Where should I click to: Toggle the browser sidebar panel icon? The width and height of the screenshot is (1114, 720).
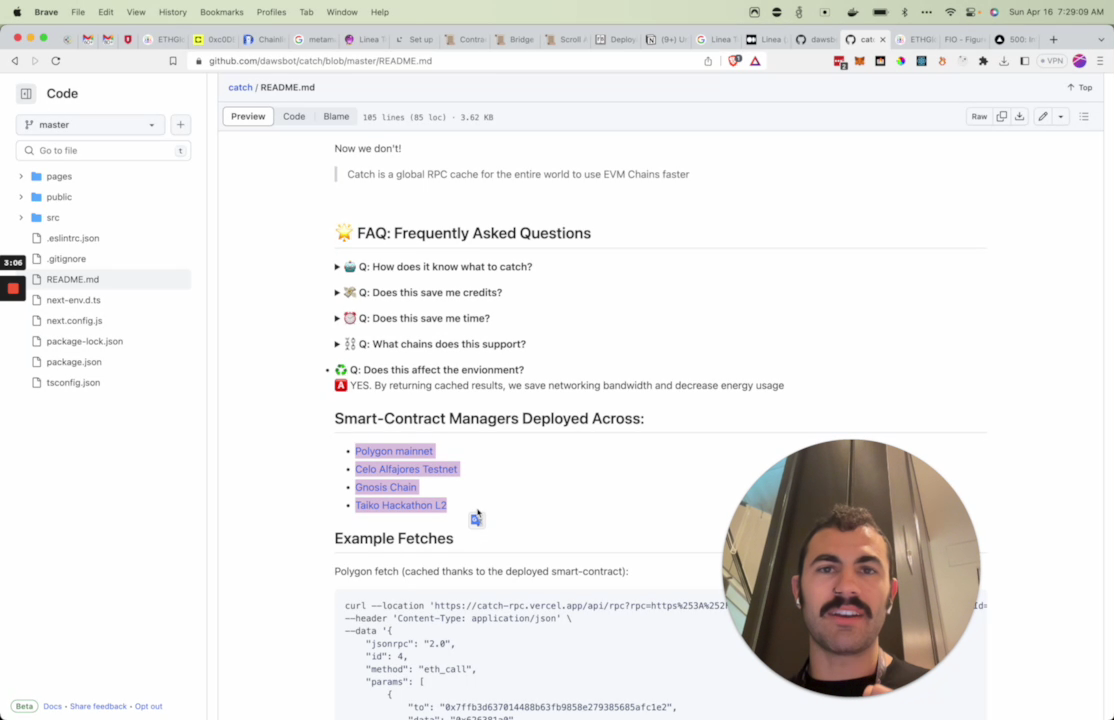point(1024,61)
